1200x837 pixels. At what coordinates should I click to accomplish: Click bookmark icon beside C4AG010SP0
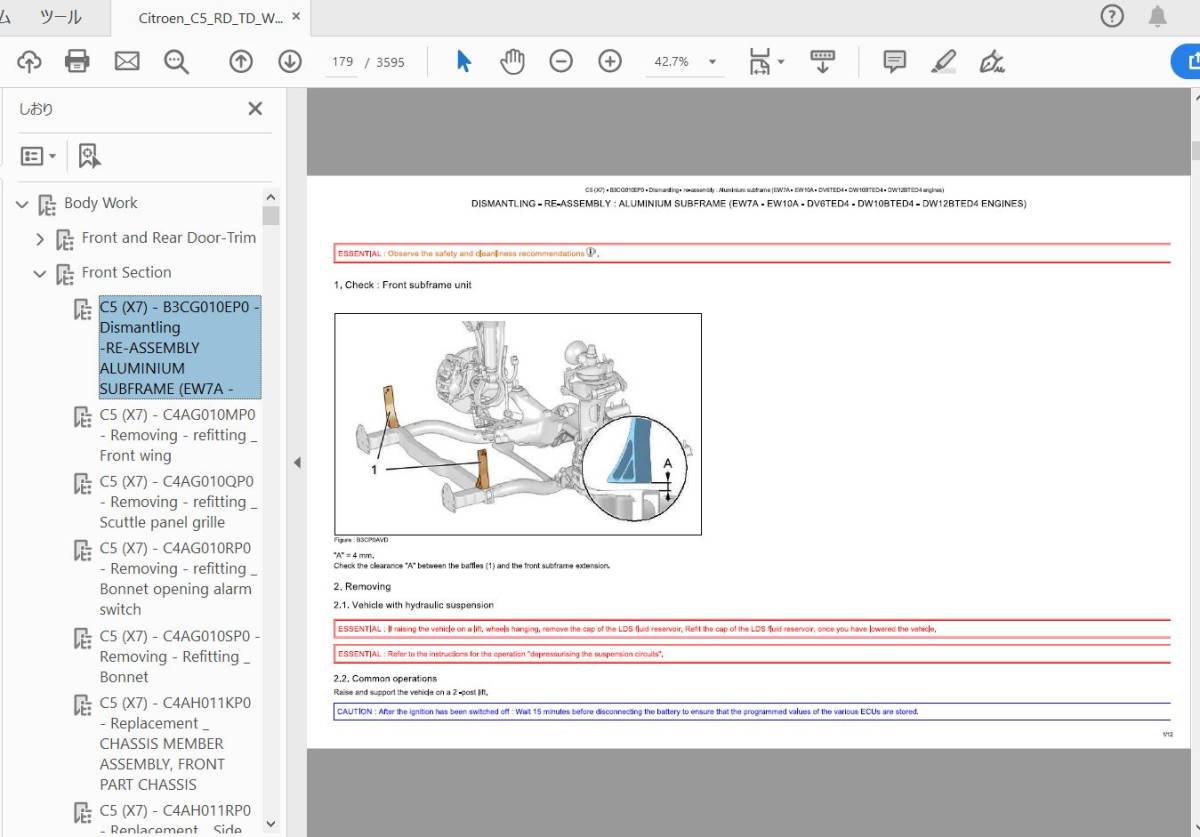[83, 638]
